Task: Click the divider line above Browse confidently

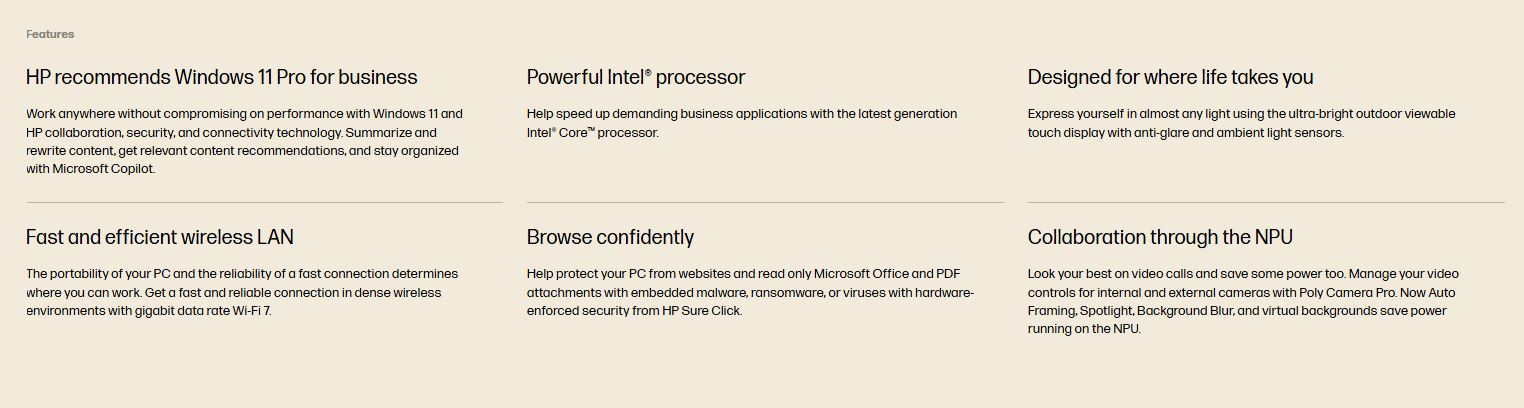Action: (x=765, y=202)
